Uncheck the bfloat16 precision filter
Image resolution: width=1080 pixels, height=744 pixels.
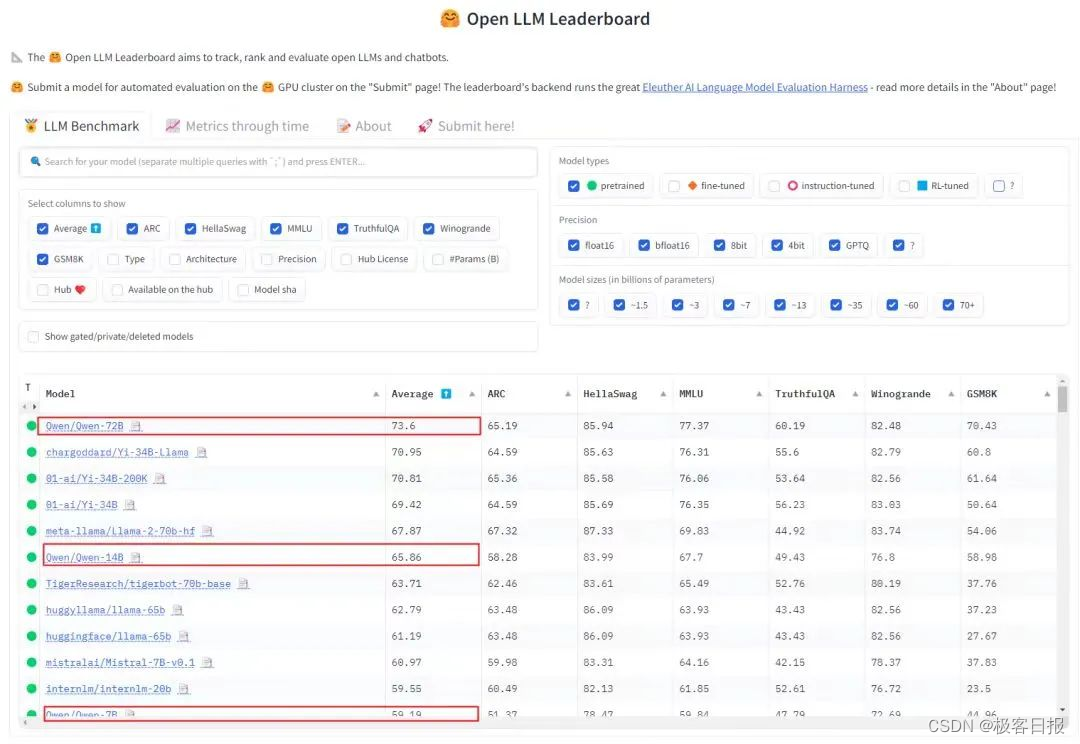point(644,245)
